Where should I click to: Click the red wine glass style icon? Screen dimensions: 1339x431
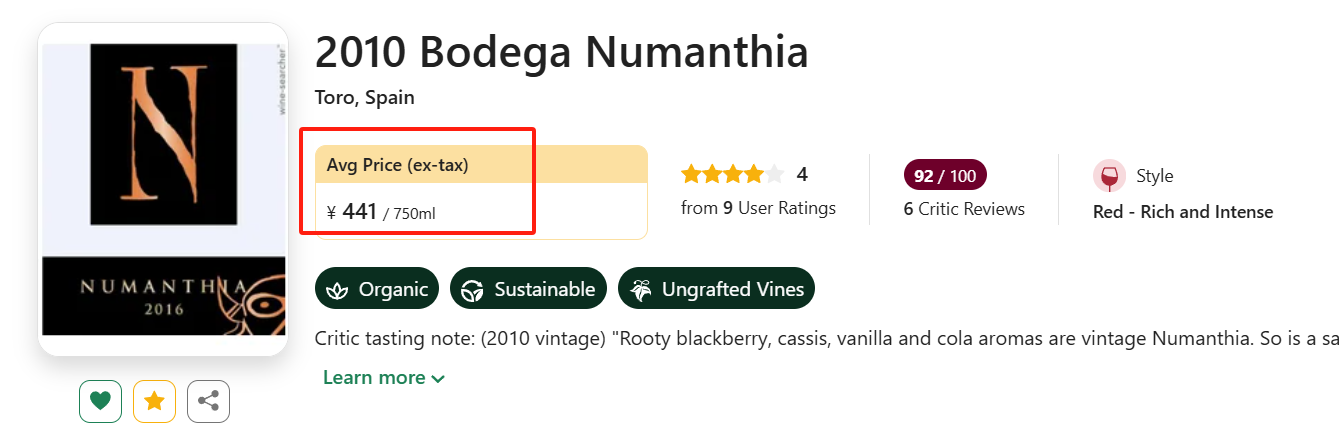[x=1109, y=176]
